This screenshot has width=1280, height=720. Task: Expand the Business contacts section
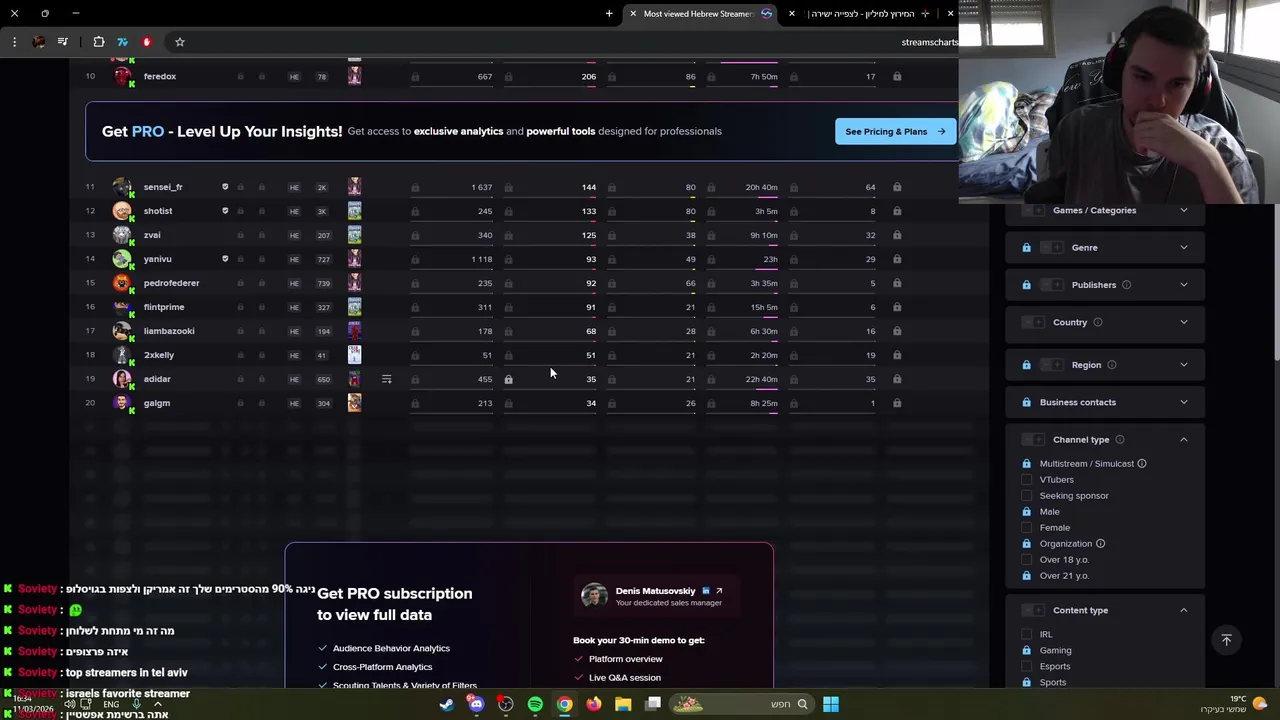tap(1184, 402)
